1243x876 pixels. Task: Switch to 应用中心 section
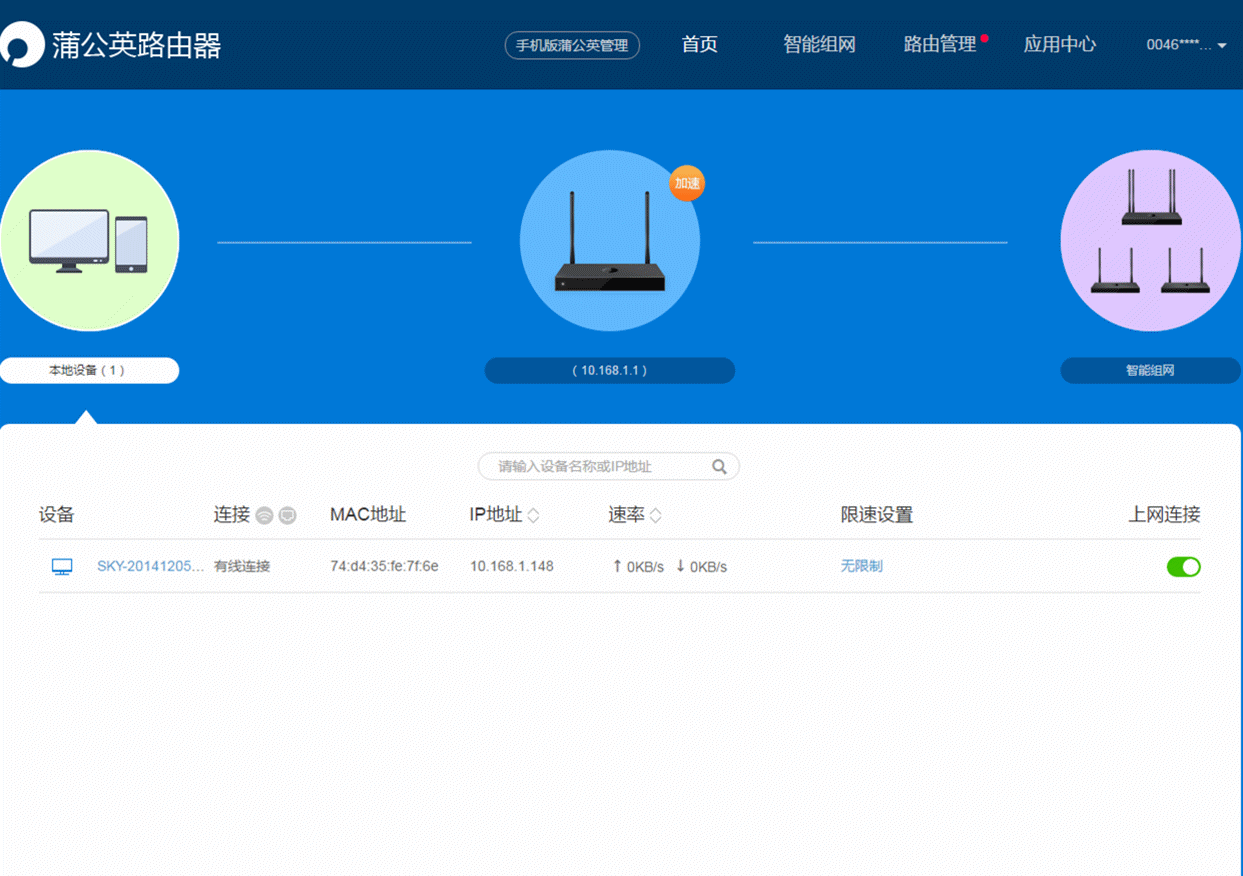pyautogui.click(x=1060, y=45)
